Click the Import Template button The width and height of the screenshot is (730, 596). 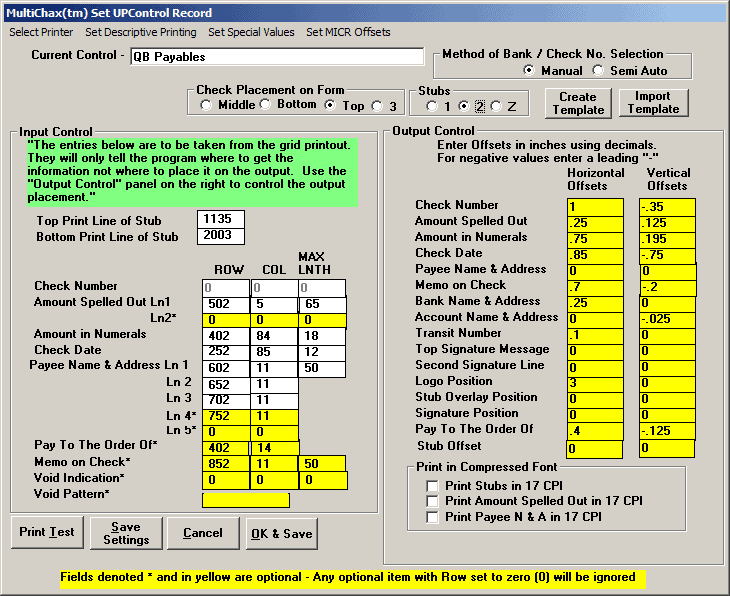tap(653, 103)
